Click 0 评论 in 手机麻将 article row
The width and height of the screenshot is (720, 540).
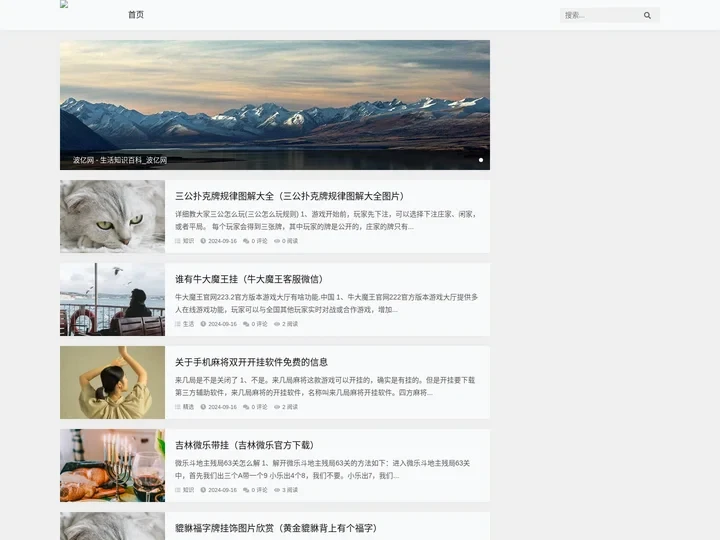click(x=259, y=407)
